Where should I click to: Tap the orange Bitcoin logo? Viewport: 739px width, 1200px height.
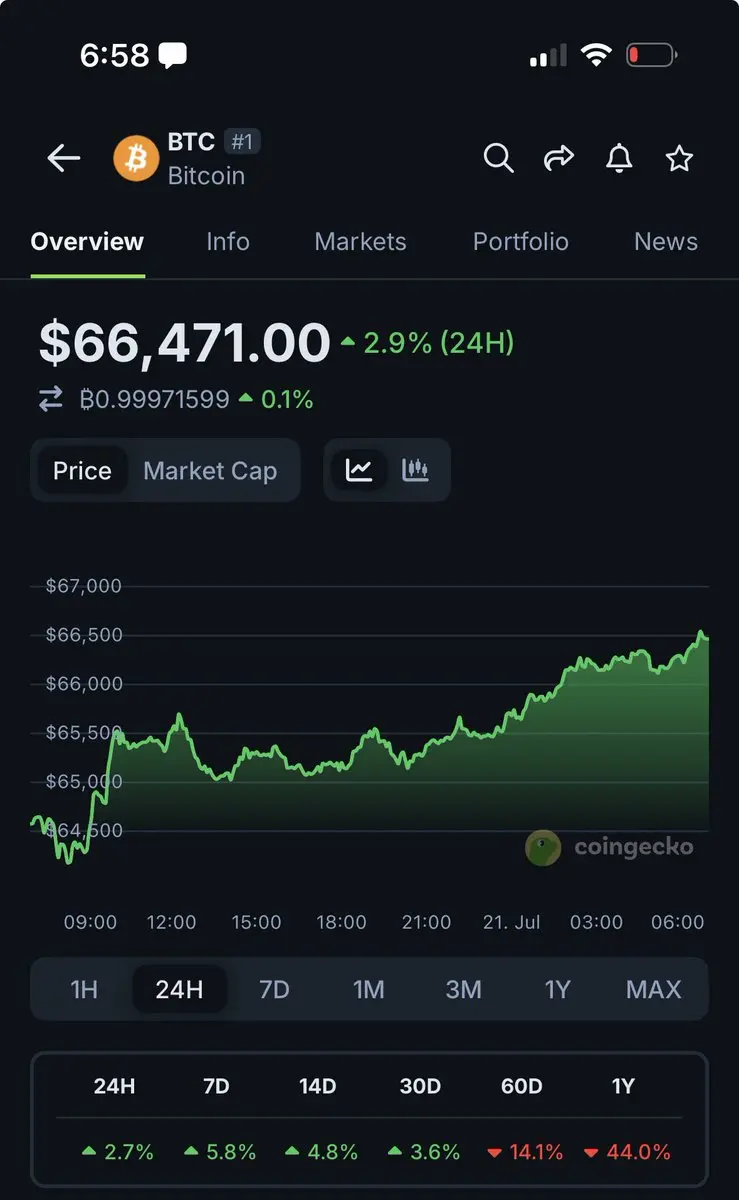click(x=136, y=158)
